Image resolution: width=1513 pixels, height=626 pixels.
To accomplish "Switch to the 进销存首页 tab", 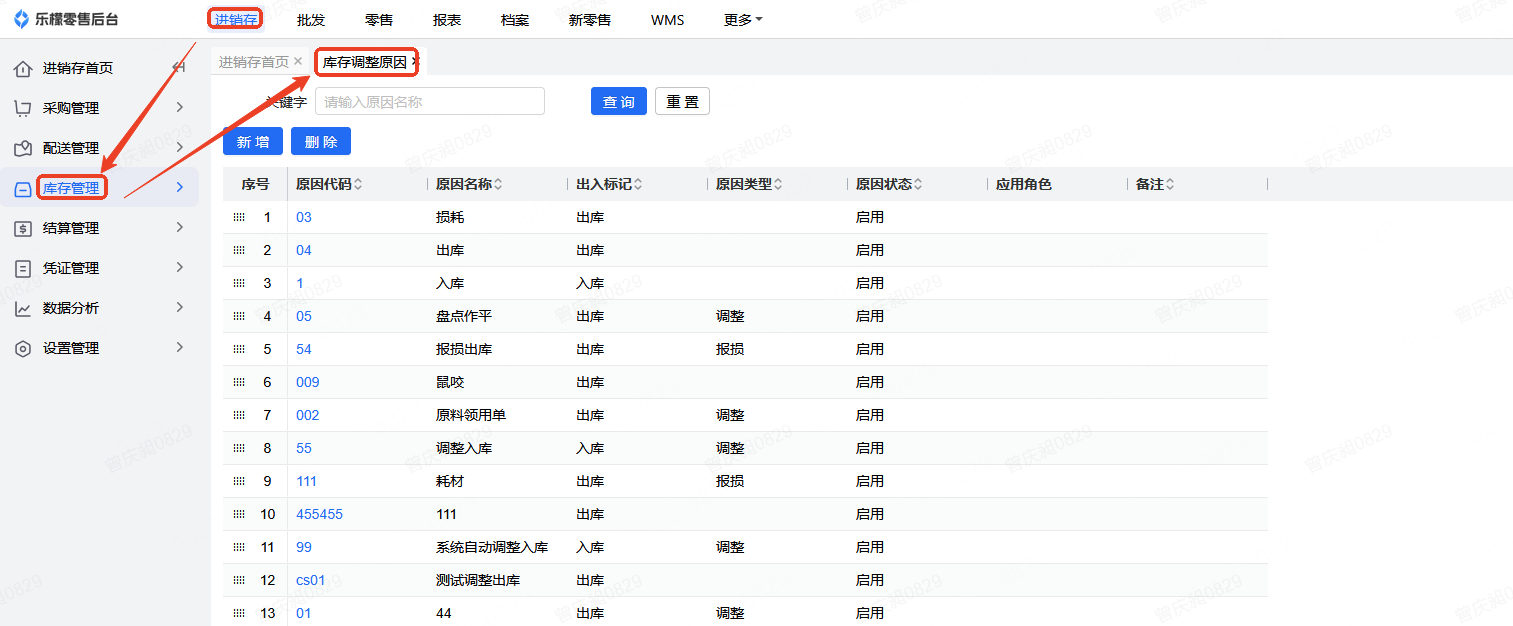I will 254,62.
